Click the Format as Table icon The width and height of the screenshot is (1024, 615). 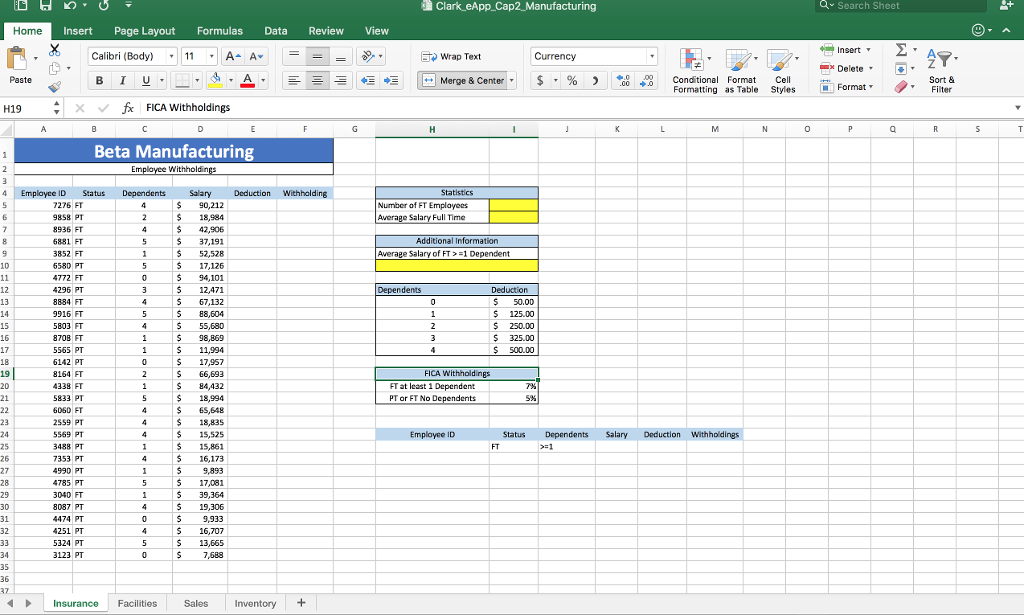(x=741, y=70)
